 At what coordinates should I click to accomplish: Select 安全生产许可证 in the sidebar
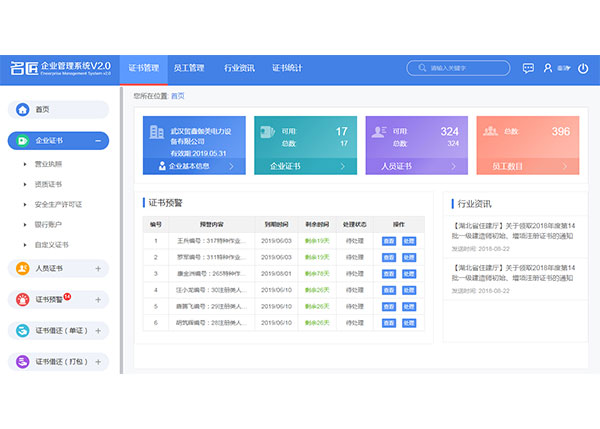(58, 204)
